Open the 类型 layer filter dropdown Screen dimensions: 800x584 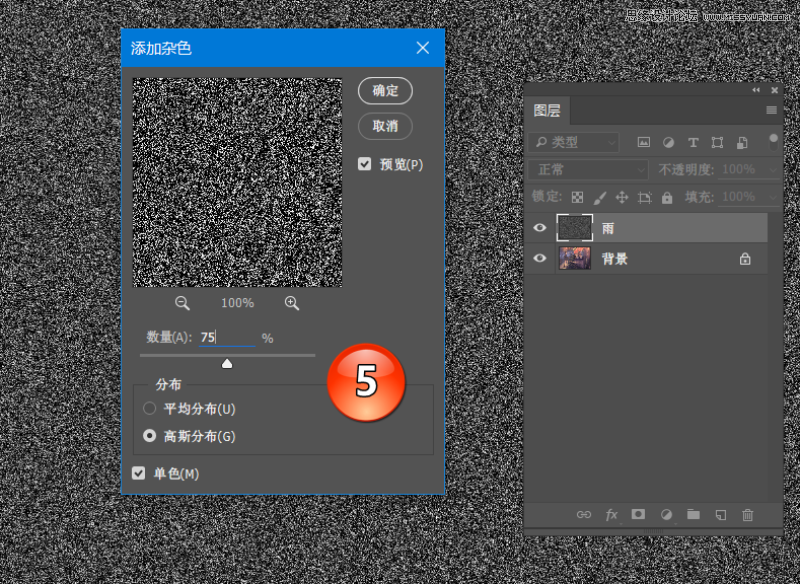point(575,142)
